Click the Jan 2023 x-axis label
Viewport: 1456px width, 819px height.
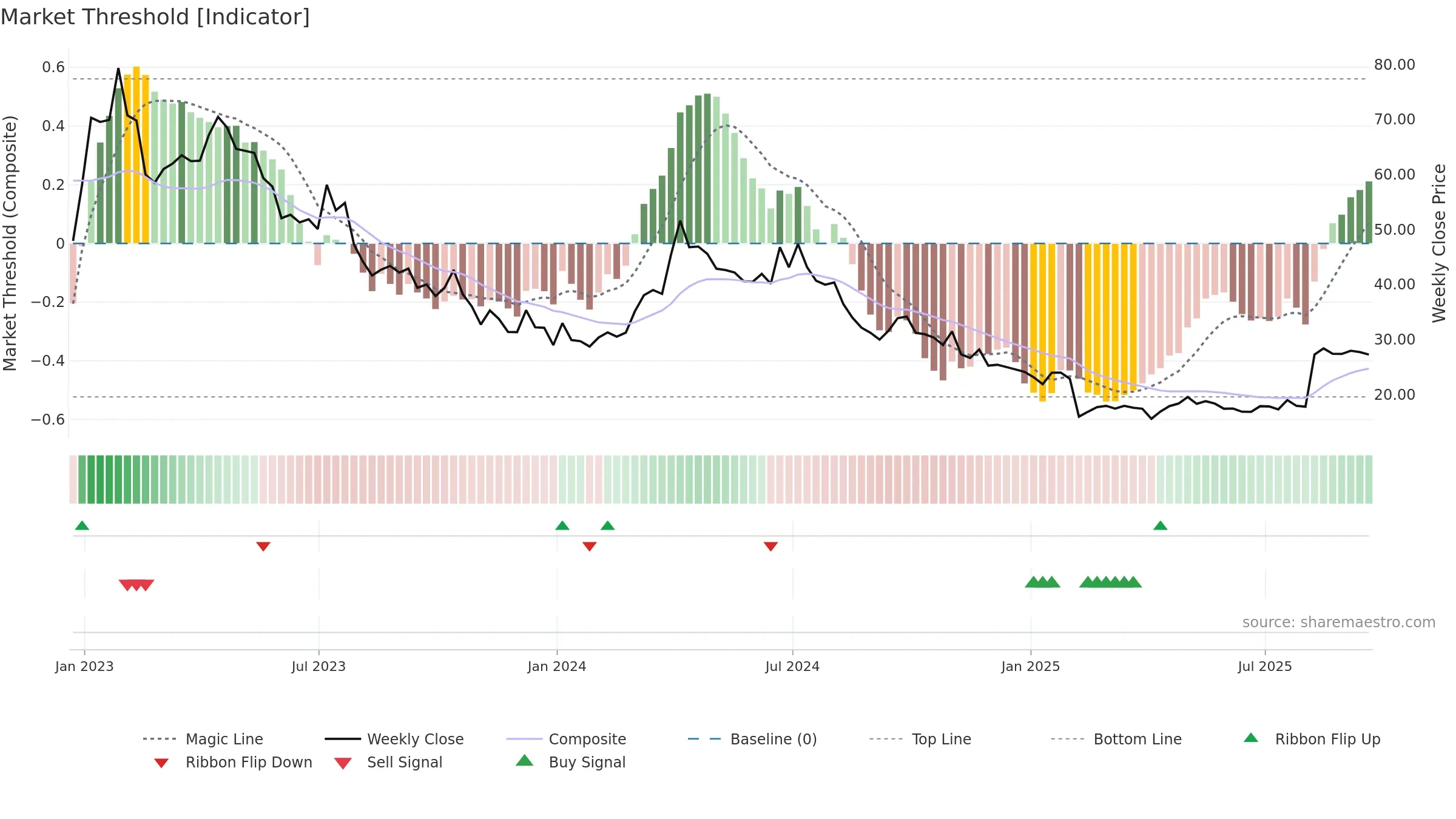pos(84,666)
